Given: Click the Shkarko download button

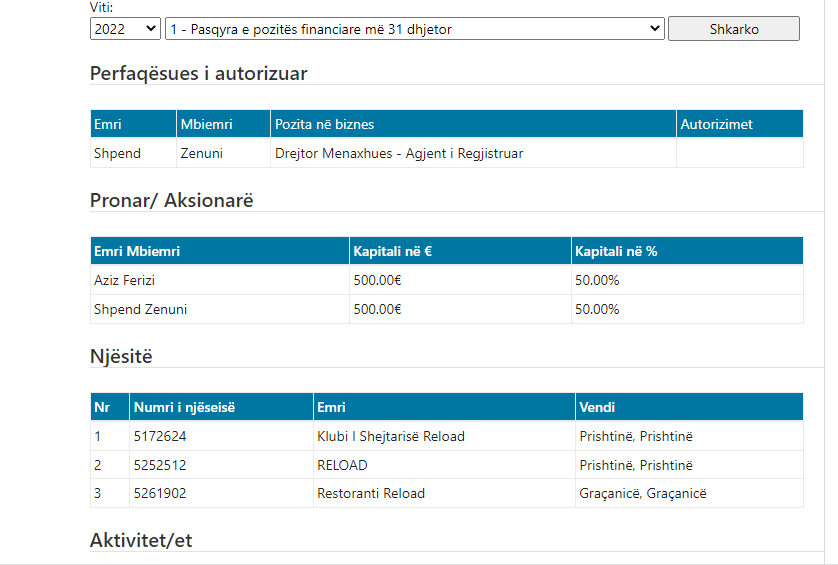Looking at the screenshot, I should (734, 29).
